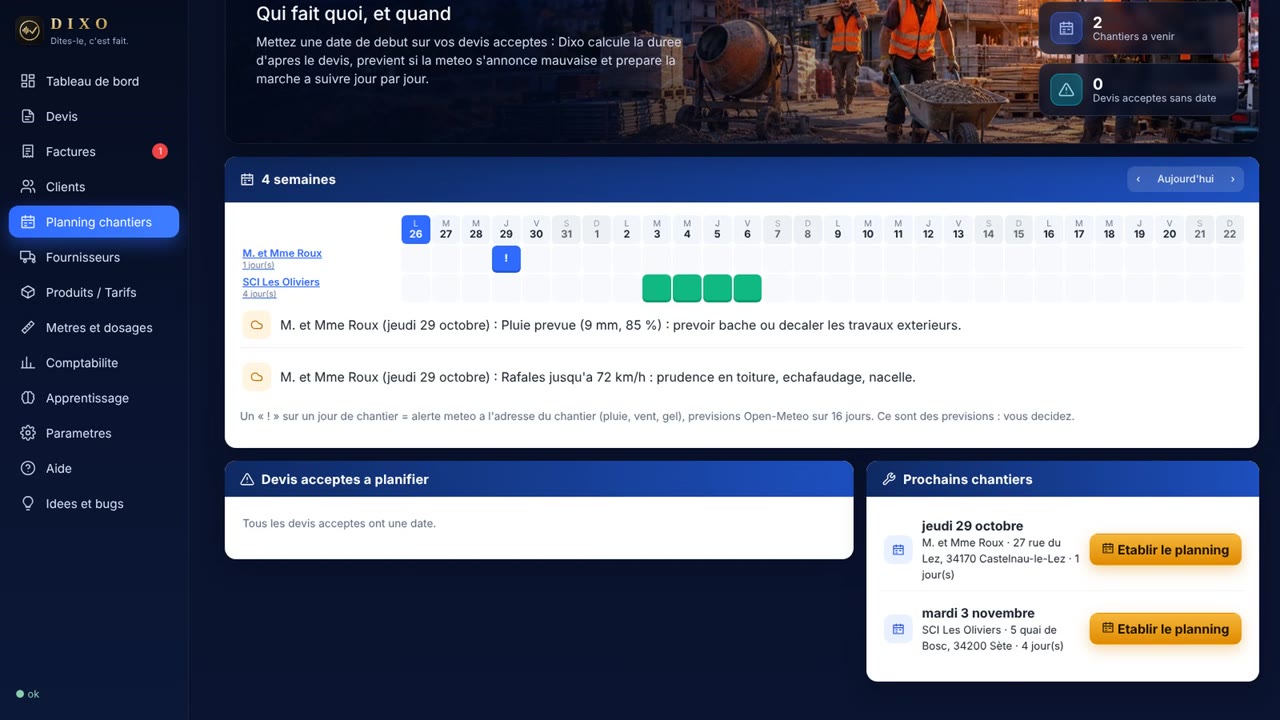Viewport: 1280px width, 720px height.
Task: Open the M. et Mme Roux link
Action: point(282,253)
